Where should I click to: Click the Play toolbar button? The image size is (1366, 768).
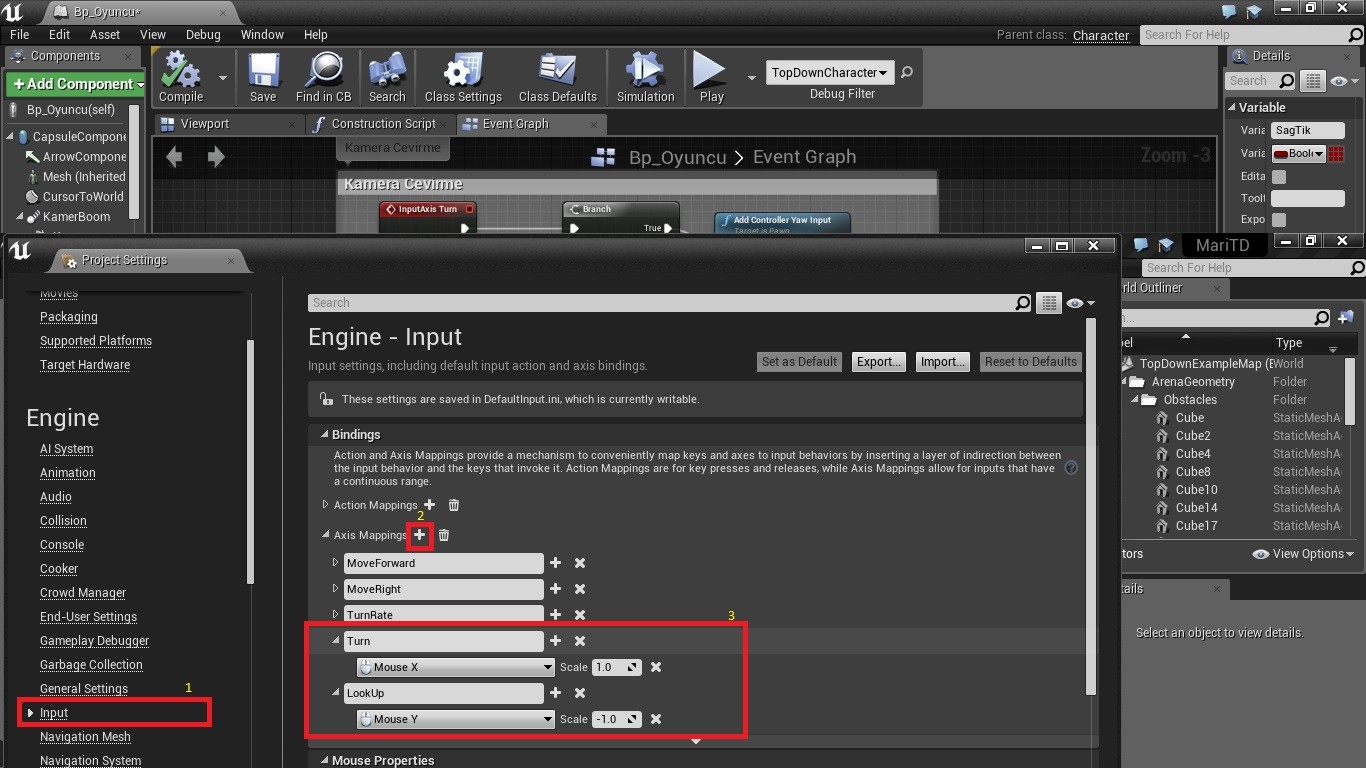point(711,78)
